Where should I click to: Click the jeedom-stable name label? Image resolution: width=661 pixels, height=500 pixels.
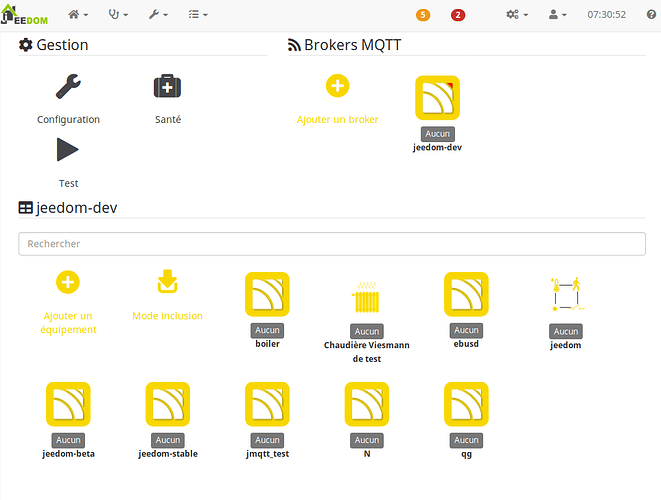tap(168, 454)
